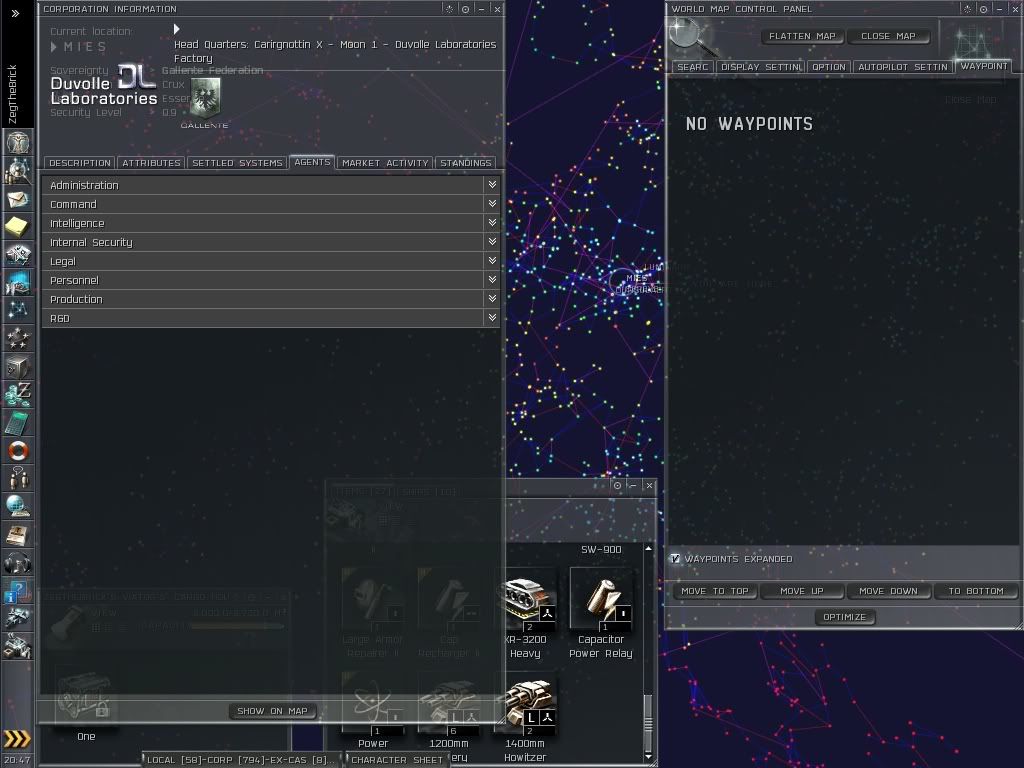
Task: Click the To Bottom waypoint button
Action: (x=976, y=591)
